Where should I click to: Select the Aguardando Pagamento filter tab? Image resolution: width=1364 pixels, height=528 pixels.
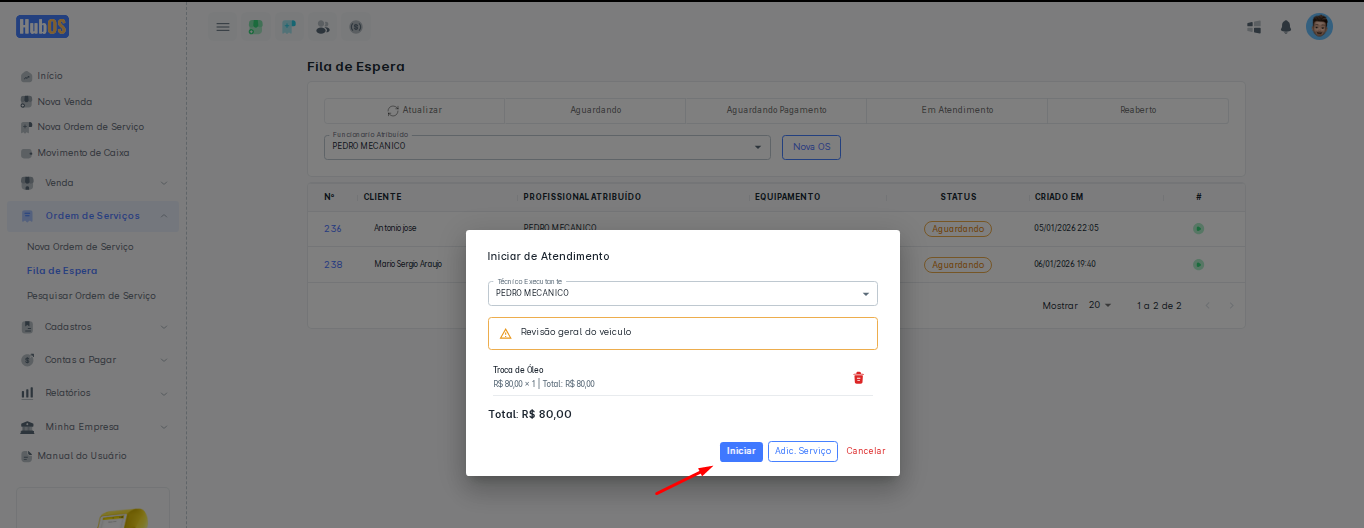tap(776, 110)
